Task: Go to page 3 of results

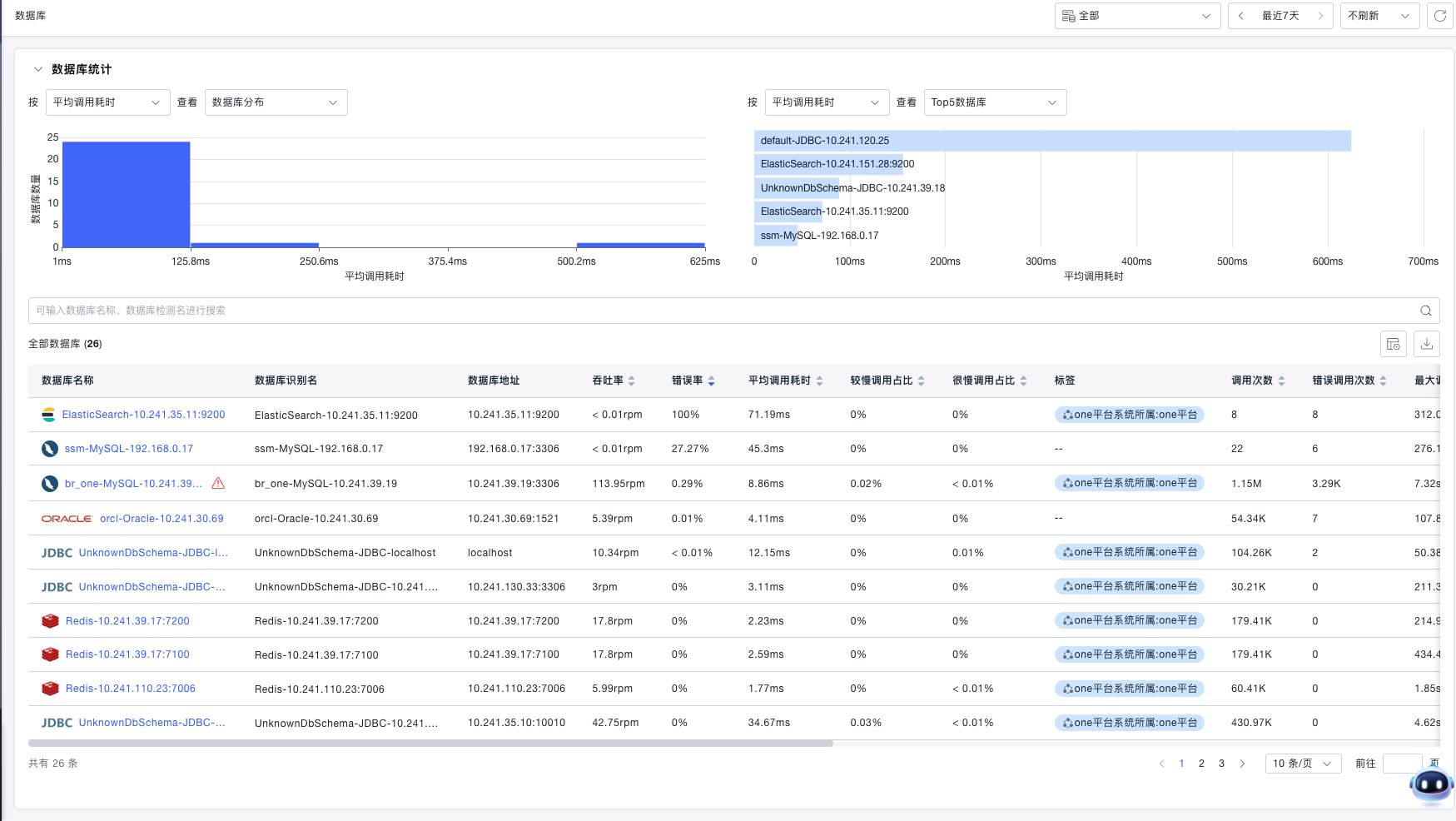Action: 1221,764
